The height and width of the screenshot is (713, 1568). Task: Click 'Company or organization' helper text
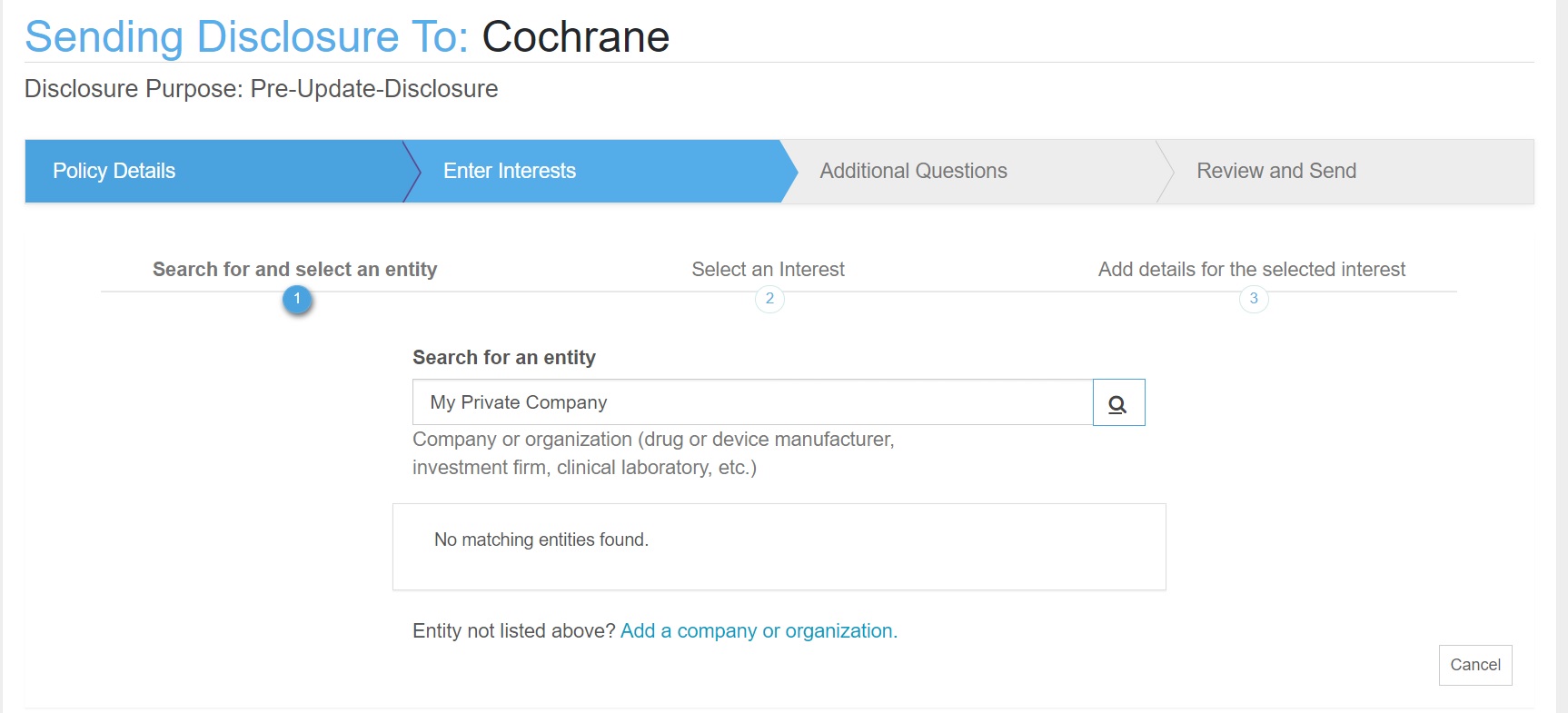[653, 453]
